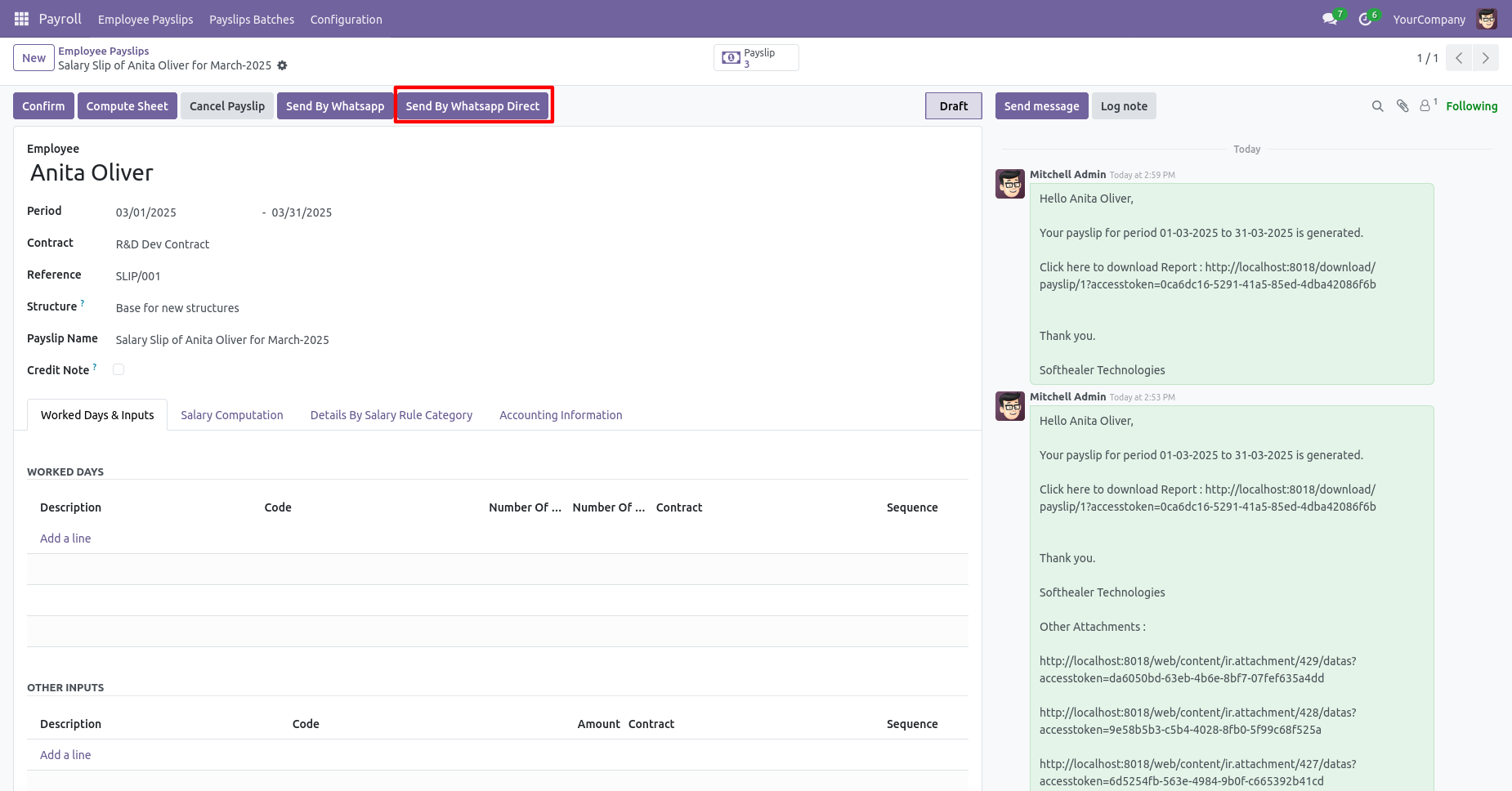
Task: Open the attachment 429 link
Action: click(x=1197, y=669)
